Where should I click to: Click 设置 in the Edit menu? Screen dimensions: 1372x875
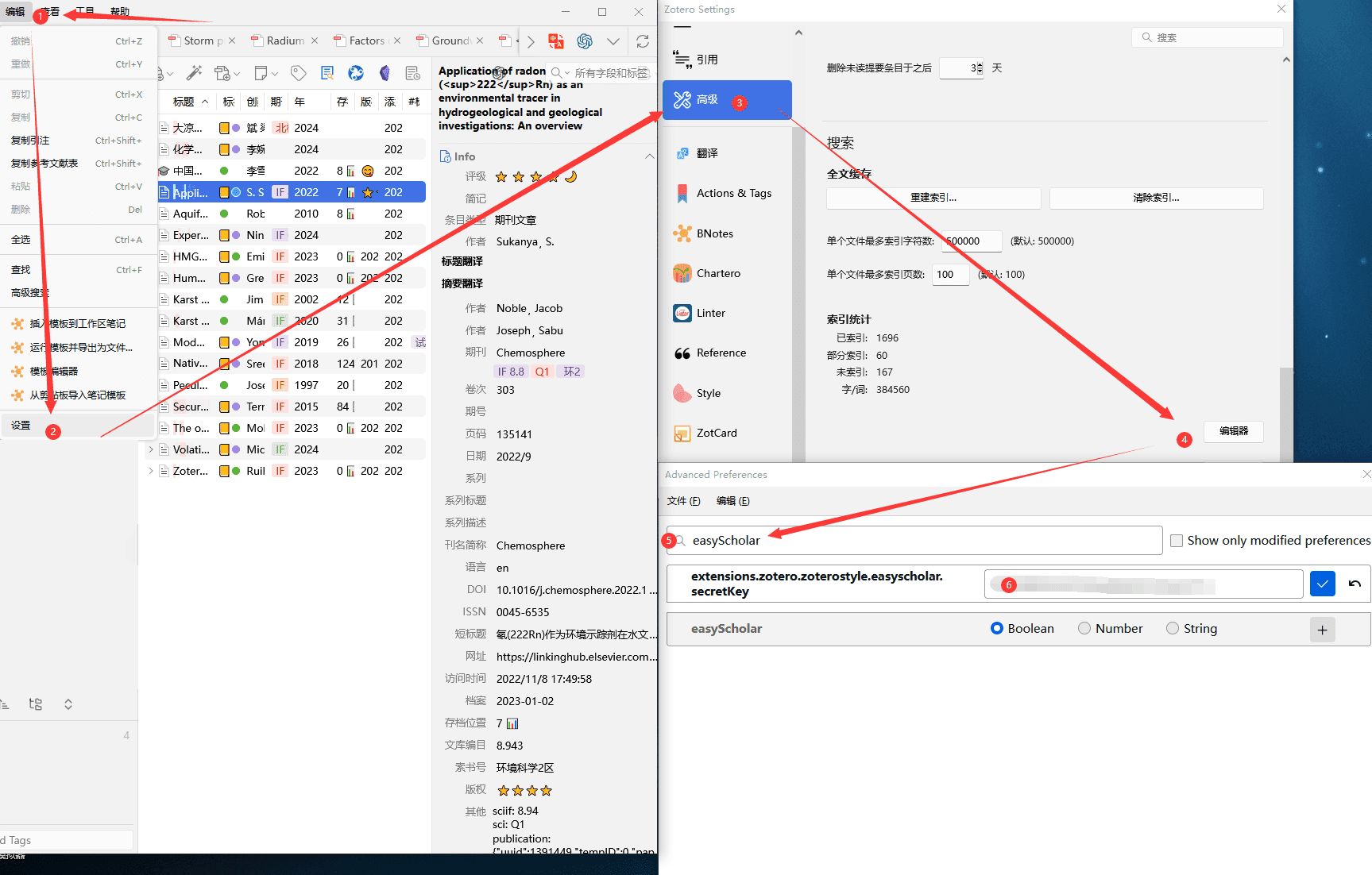[21, 426]
